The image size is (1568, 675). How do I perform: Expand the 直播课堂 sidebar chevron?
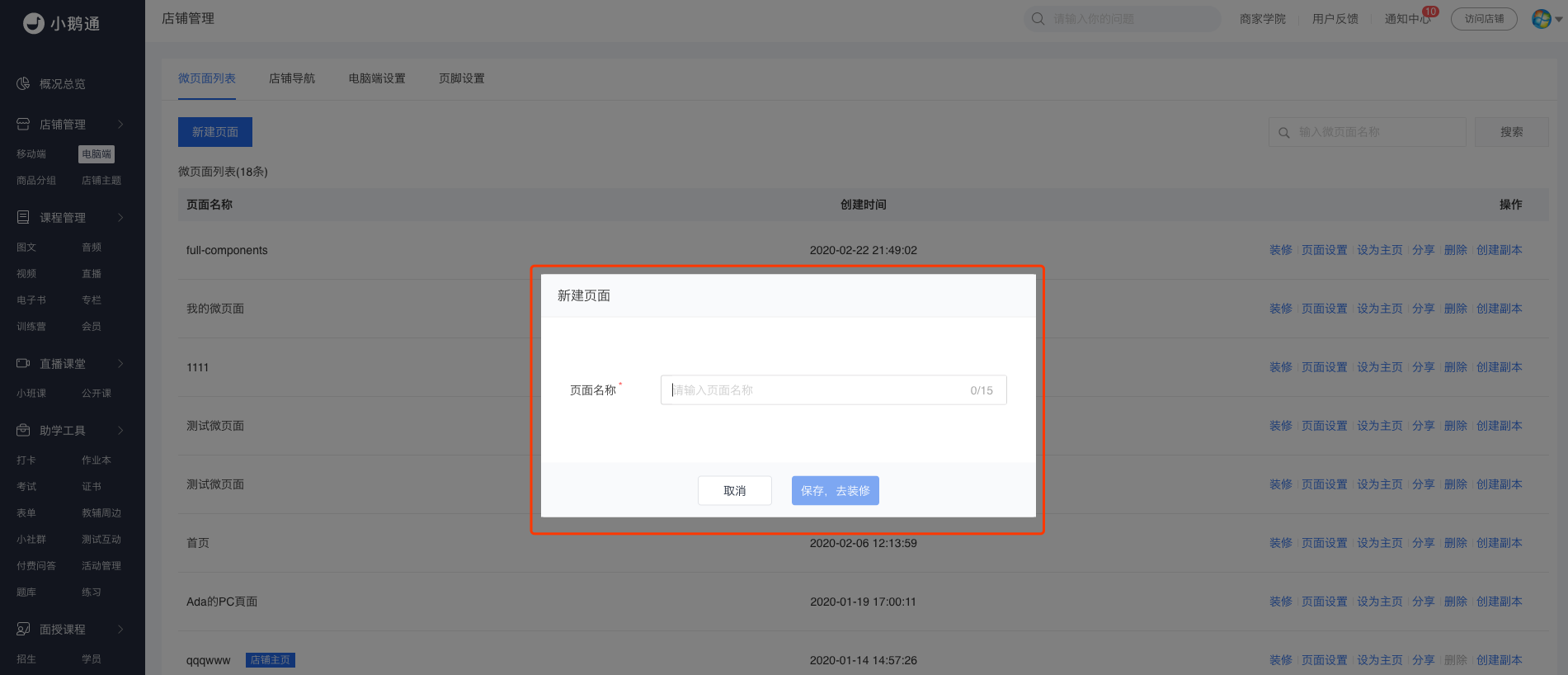tap(120, 363)
